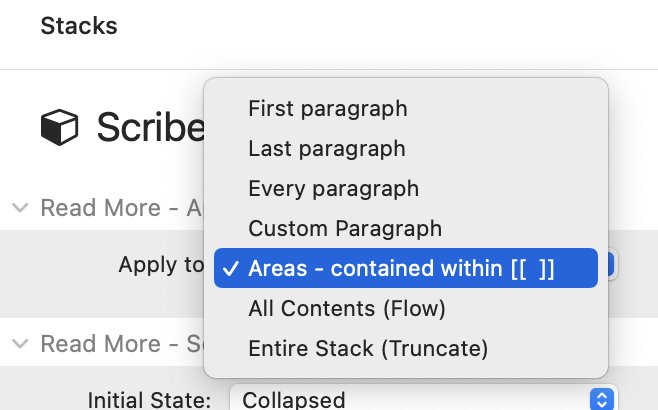
Task: Click the checkmark beside Areas option
Action: (231, 268)
